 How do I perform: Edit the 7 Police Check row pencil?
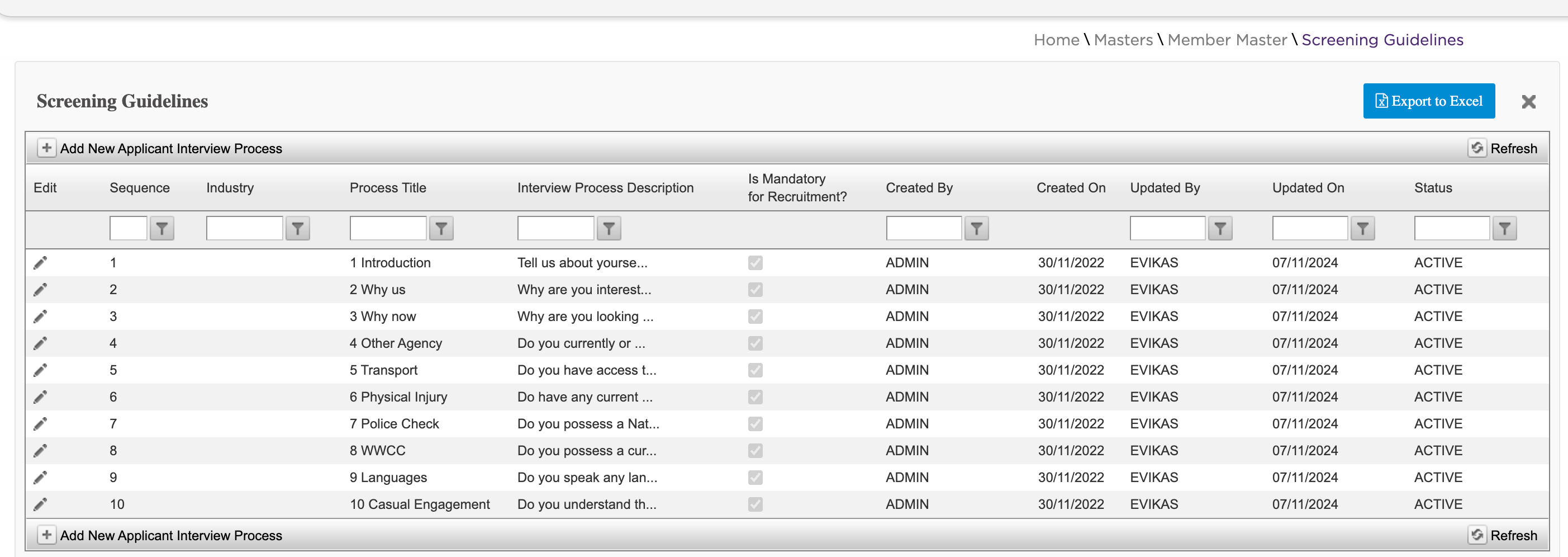40,423
